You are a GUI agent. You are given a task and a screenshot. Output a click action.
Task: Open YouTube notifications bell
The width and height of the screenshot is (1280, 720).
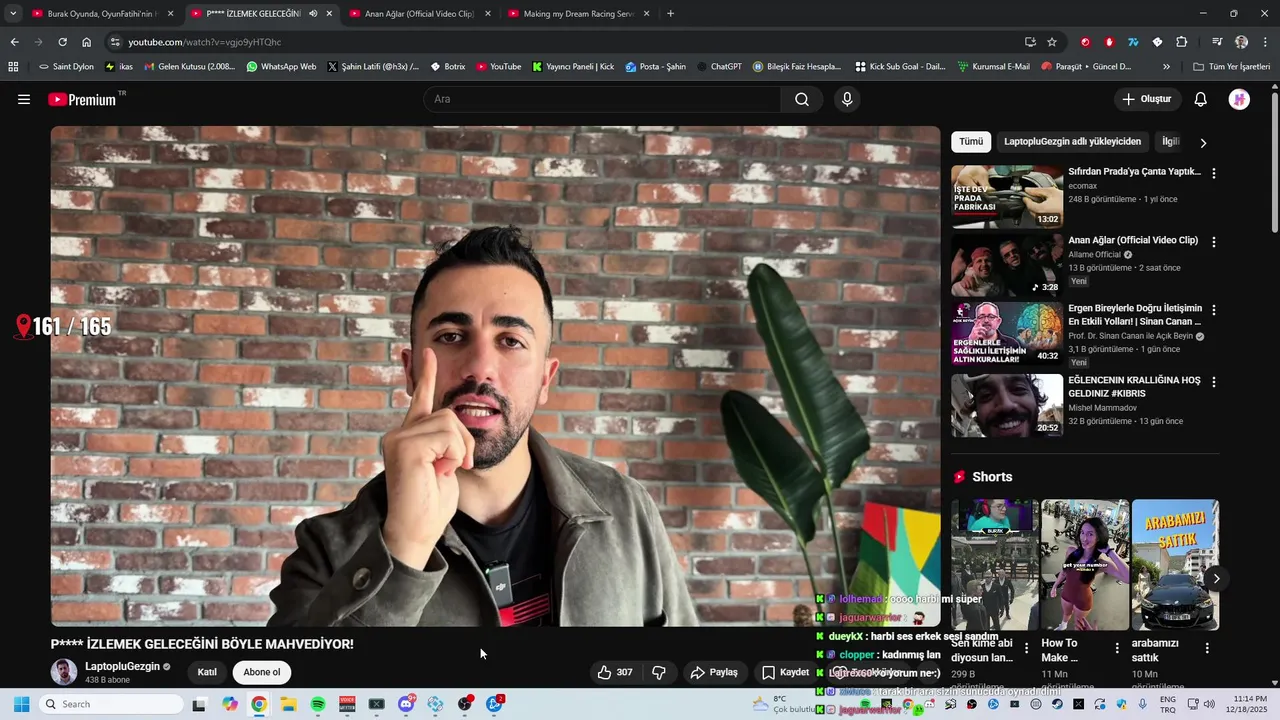[1201, 99]
